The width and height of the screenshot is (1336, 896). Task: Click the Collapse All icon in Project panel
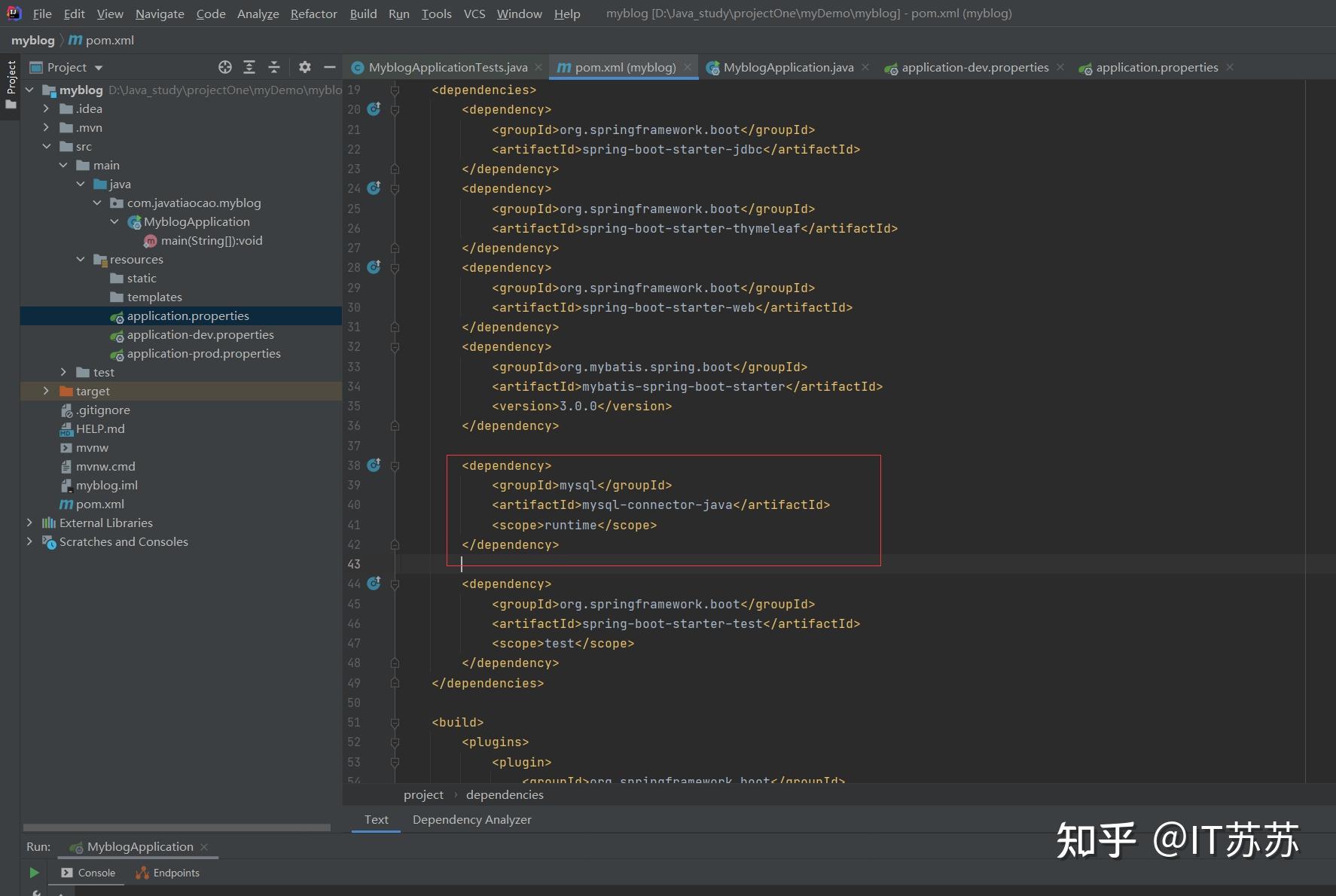[274, 67]
